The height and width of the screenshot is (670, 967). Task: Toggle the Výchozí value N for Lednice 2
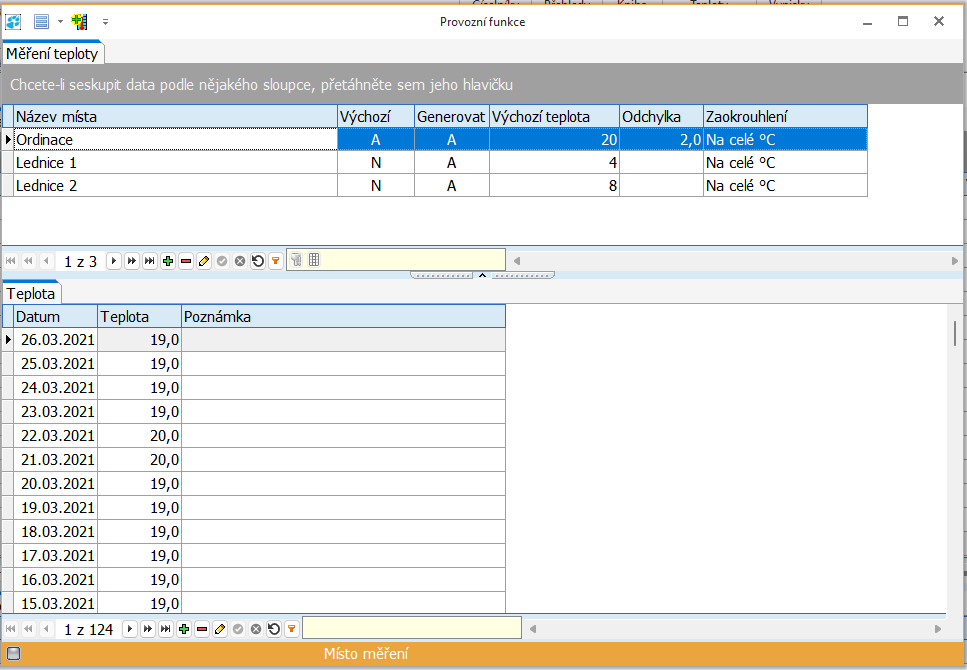tap(376, 186)
